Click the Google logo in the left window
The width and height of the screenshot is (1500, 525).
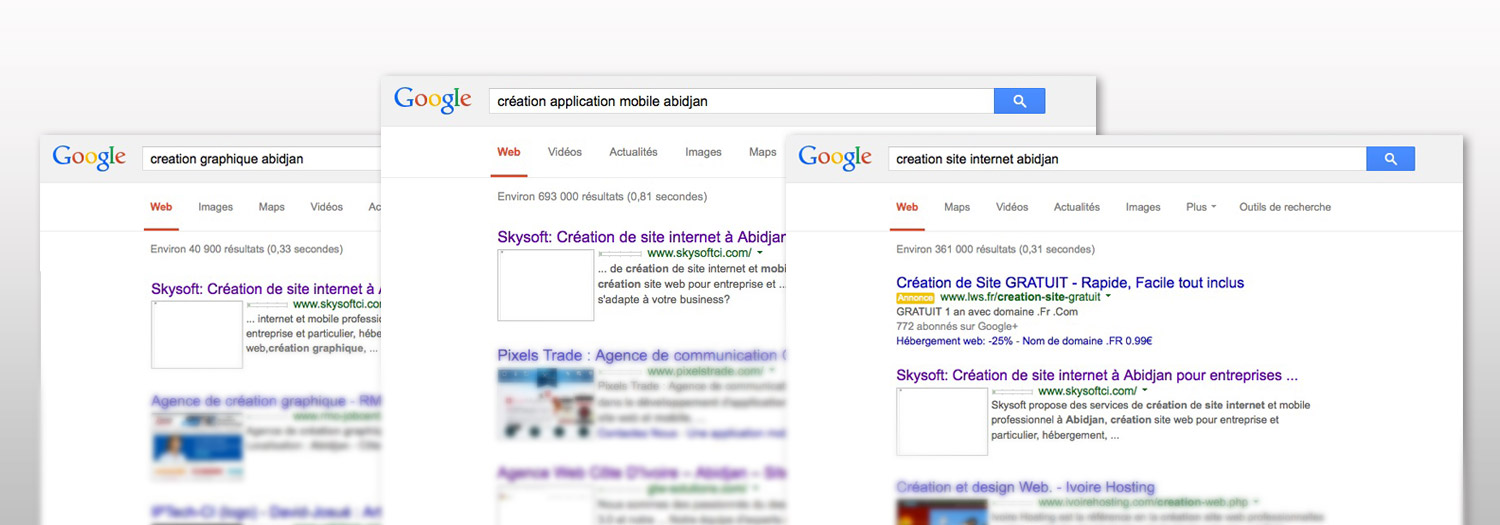pos(89,158)
